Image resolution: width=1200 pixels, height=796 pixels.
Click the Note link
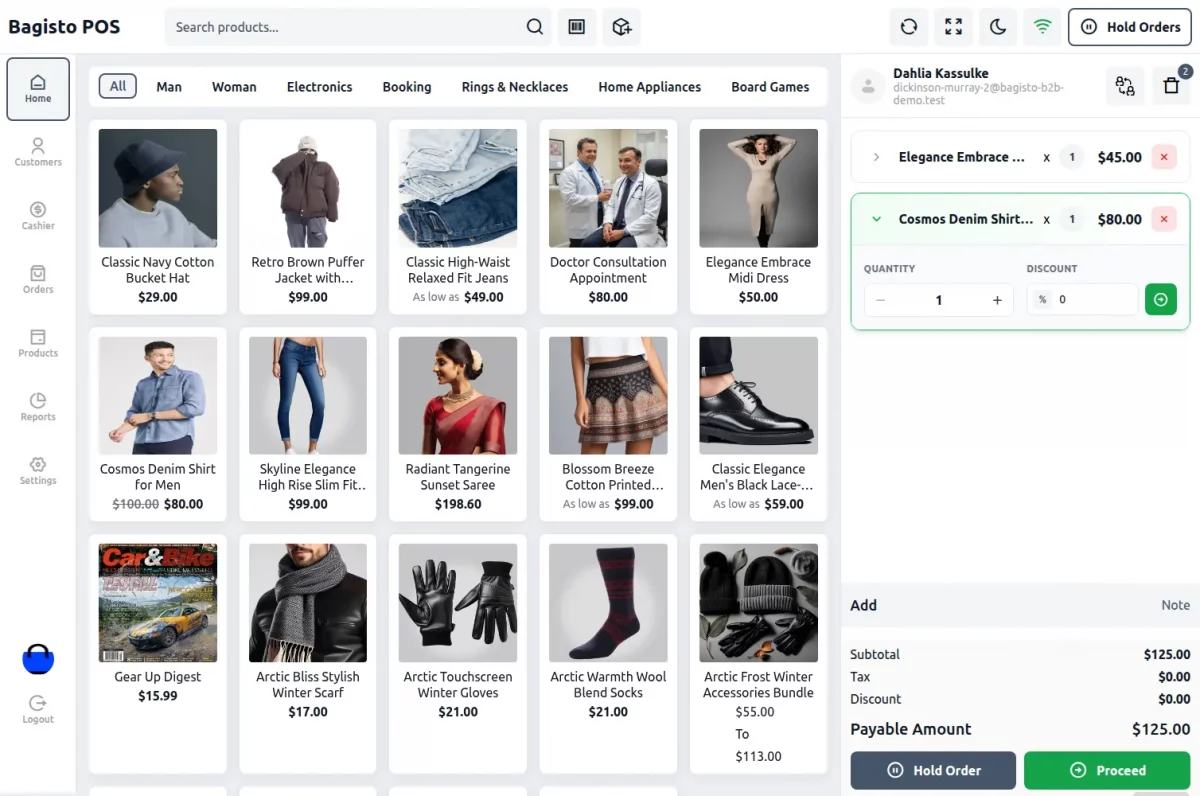tap(1175, 605)
